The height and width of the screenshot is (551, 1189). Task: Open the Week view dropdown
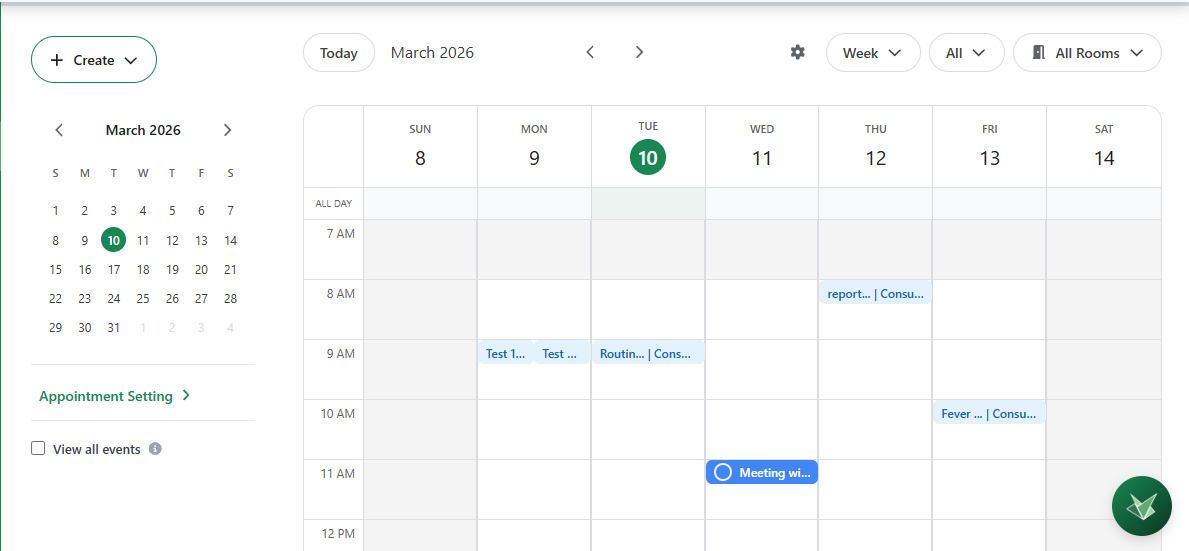point(872,53)
